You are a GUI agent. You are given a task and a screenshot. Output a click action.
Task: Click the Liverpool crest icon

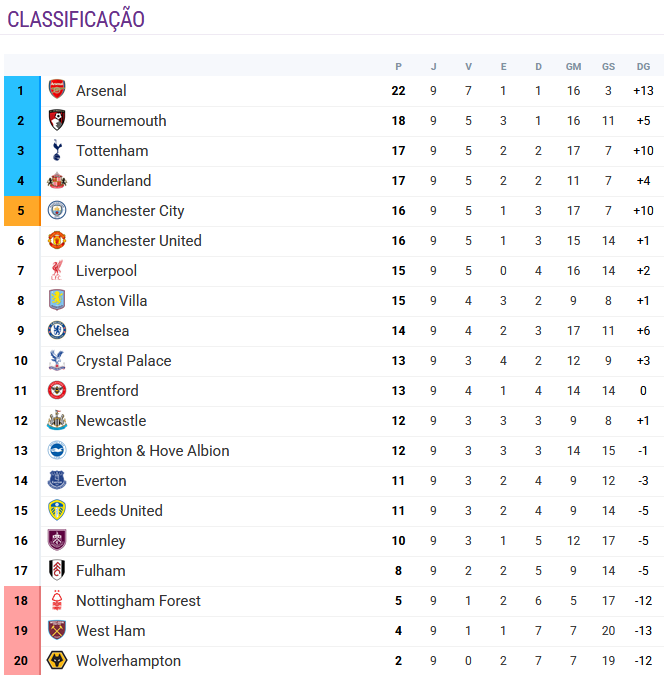(x=57, y=271)
